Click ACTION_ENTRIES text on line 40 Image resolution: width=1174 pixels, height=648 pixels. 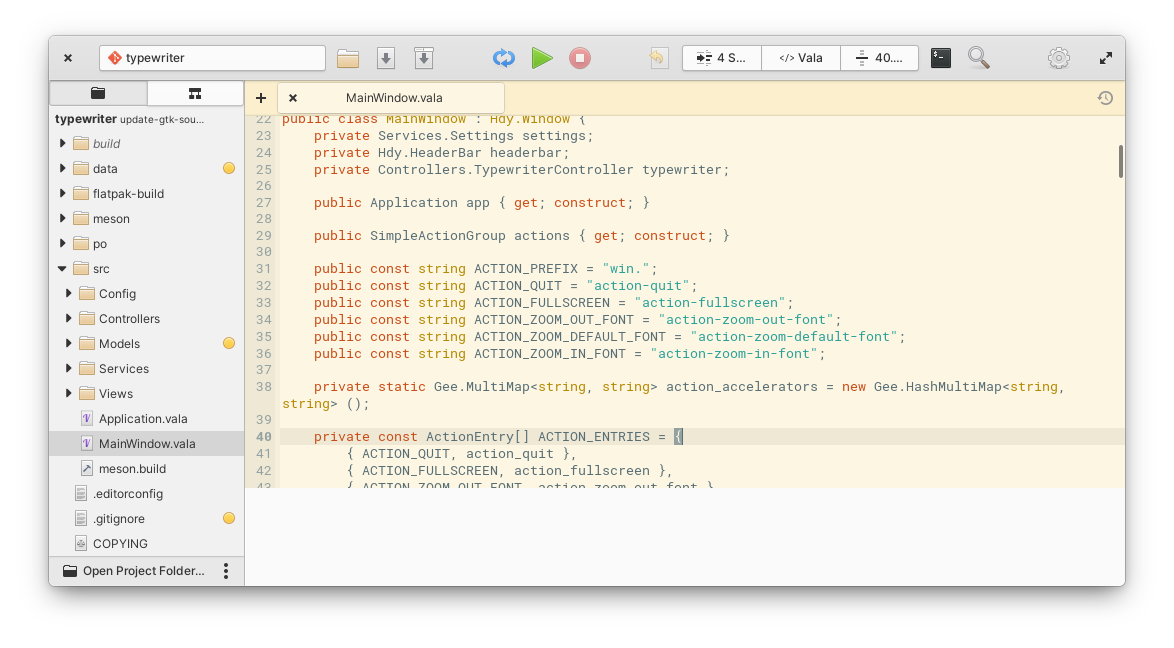pos(594,437)
